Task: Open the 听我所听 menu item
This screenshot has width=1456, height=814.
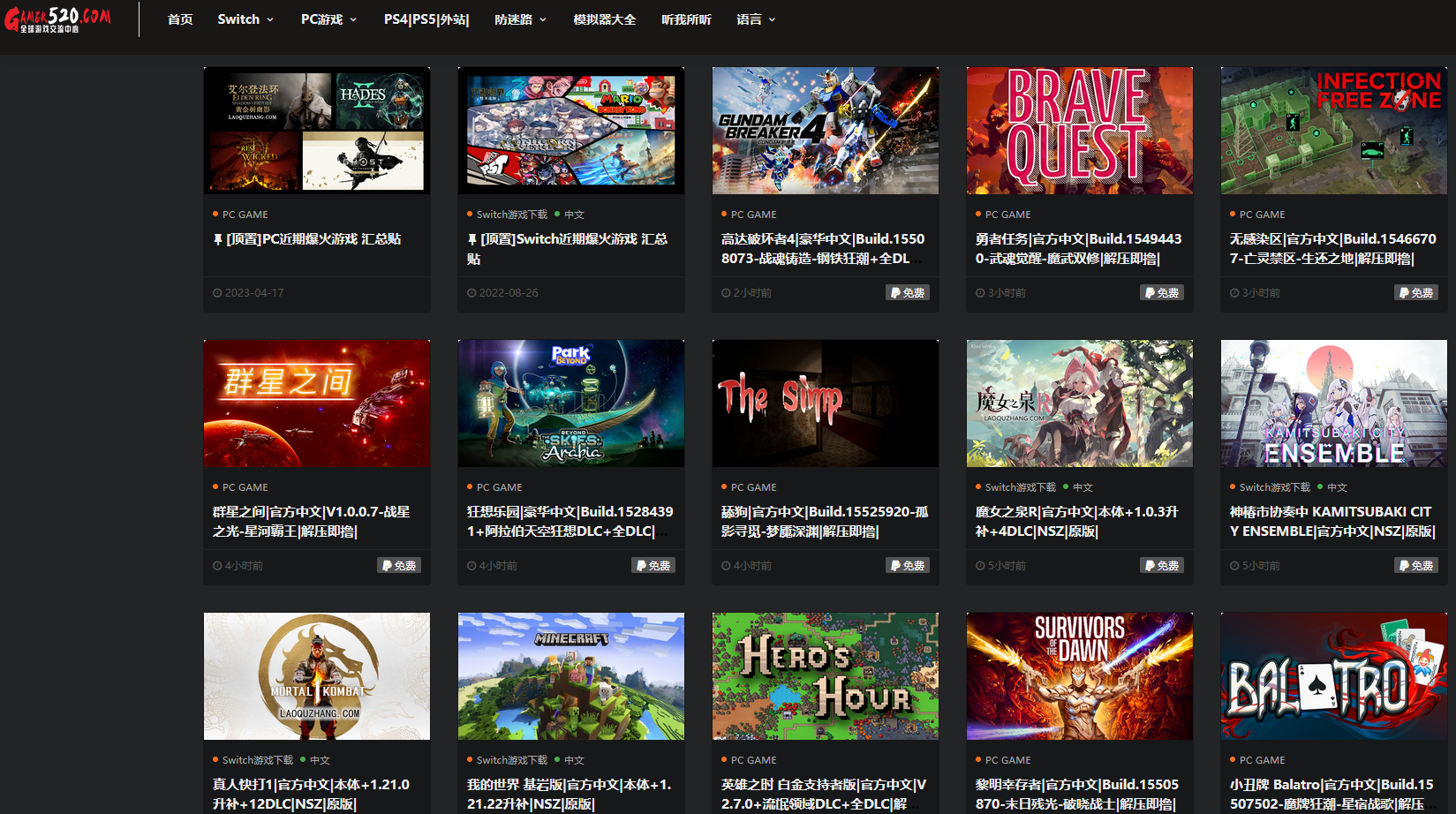Action: pyautogui.click(x=686, y=19)
